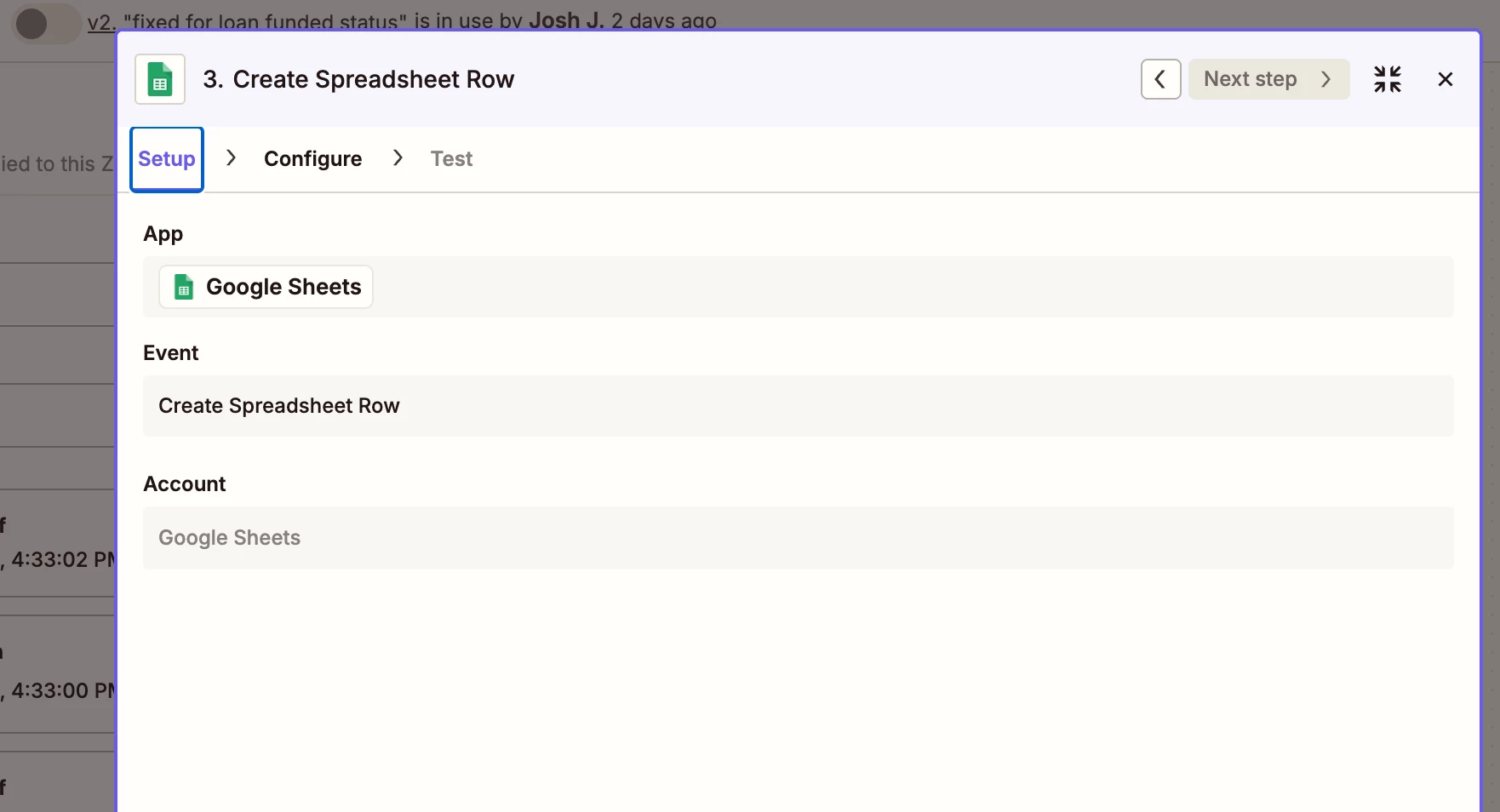Go to previous step with back chevron
The image size is (1500, 812).
click(x=1160, y=79)
